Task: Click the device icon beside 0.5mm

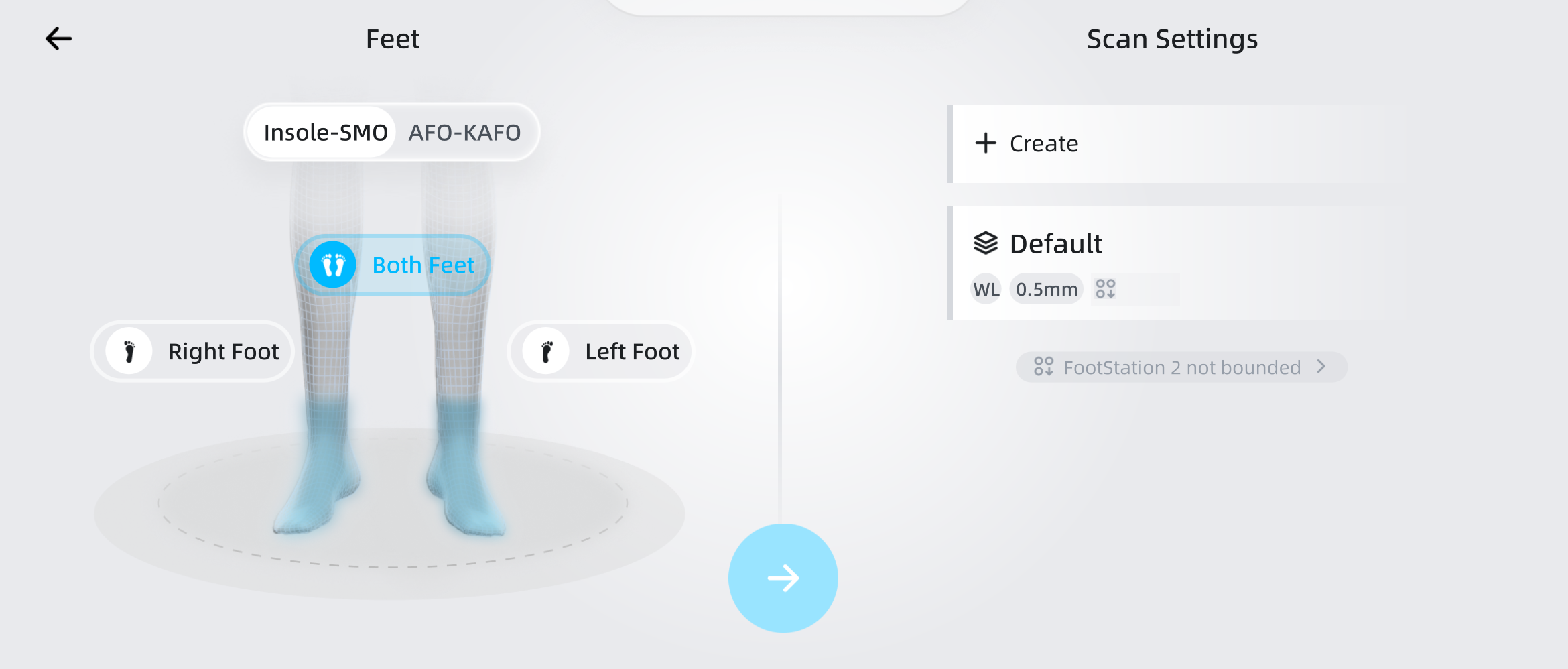Action: point(1106,289)
